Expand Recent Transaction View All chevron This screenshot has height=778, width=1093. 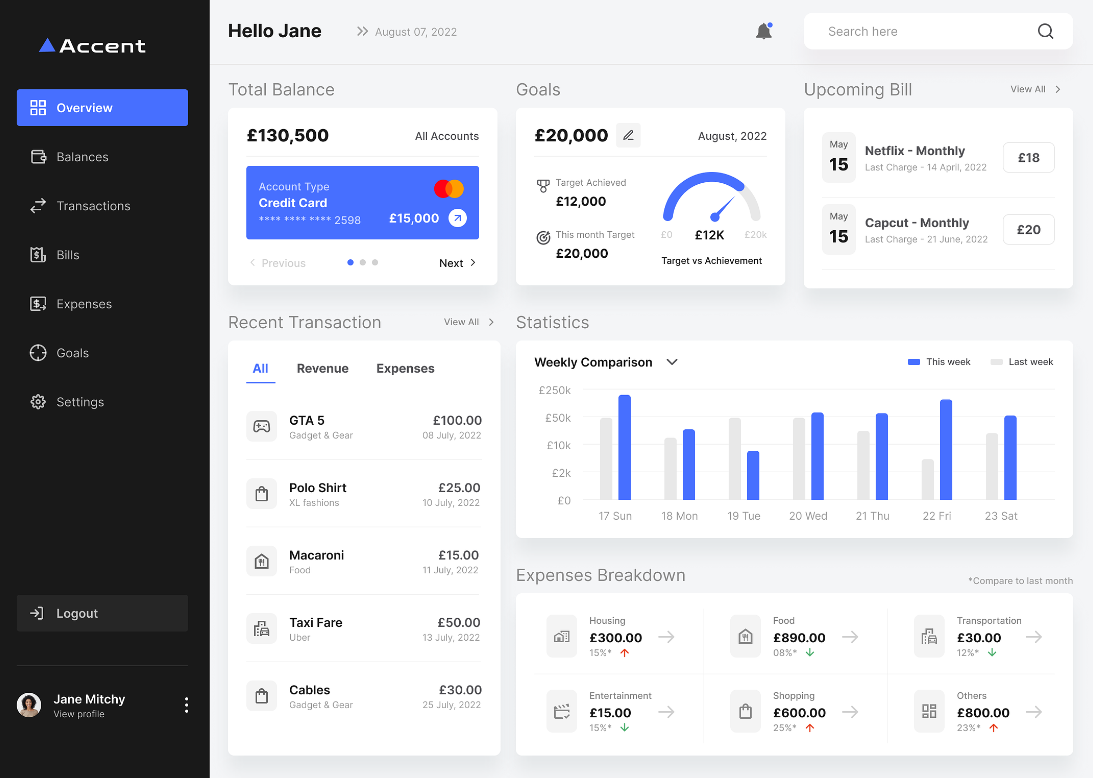(x=491, y=322)
